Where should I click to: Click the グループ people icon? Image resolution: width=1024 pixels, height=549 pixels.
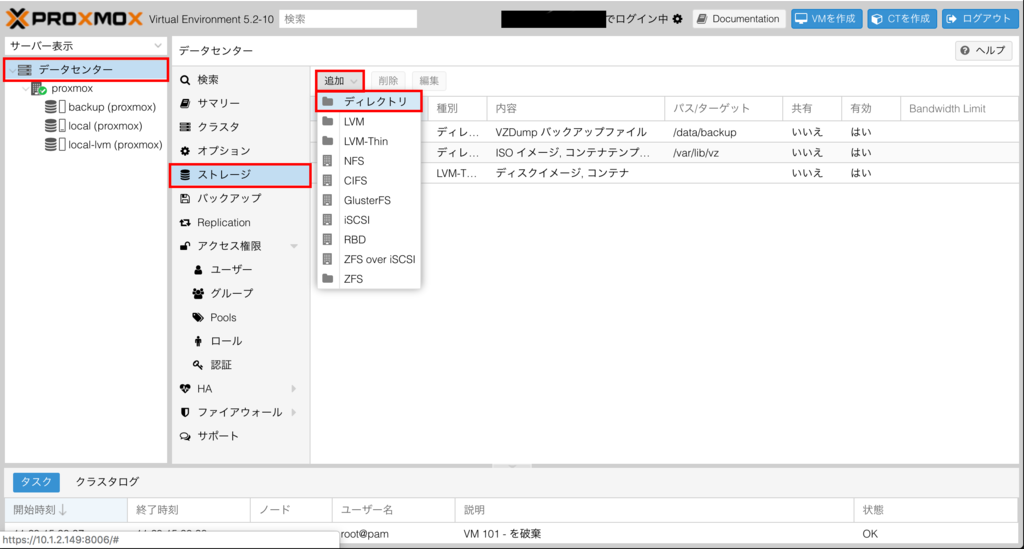point(199,294)
